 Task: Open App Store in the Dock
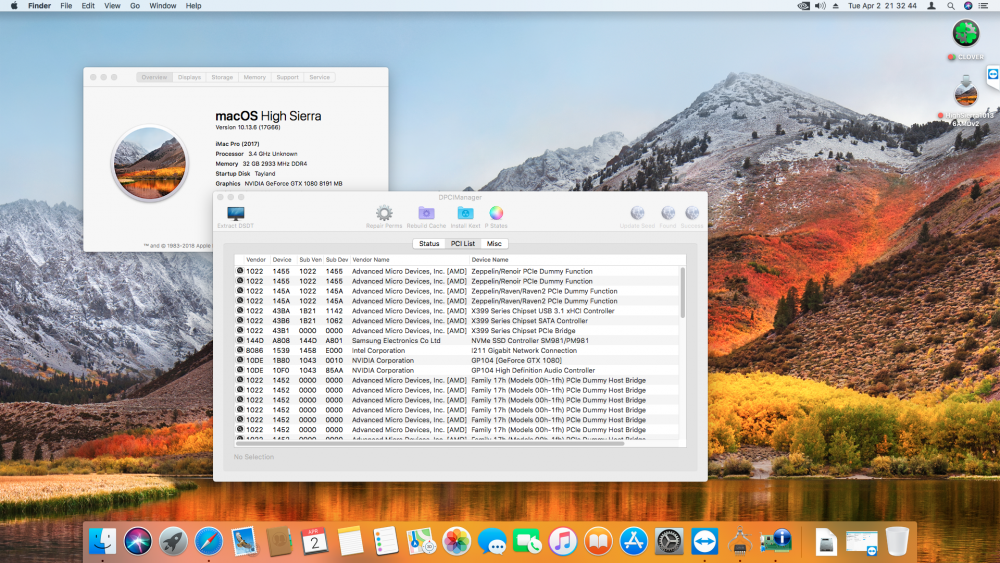click(x=633, y=541)
